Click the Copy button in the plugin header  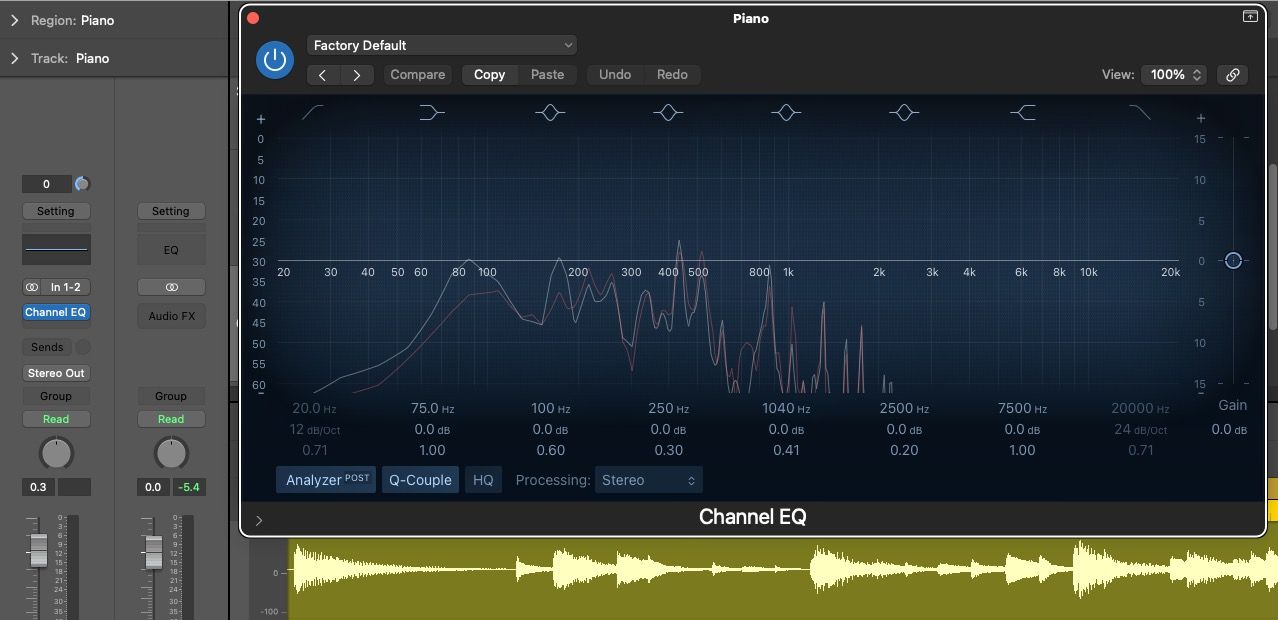(489, 74)
